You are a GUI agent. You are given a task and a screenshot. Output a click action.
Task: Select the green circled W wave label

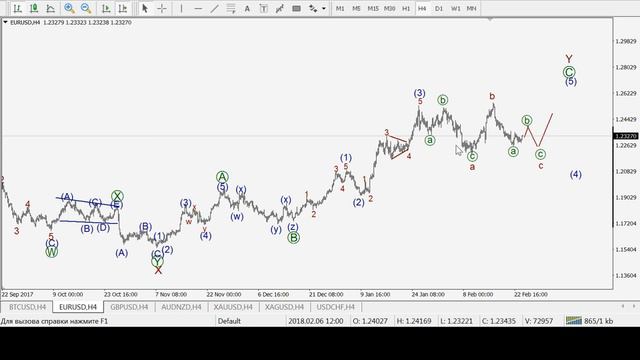pyautogui.click(x=51, y=252)
